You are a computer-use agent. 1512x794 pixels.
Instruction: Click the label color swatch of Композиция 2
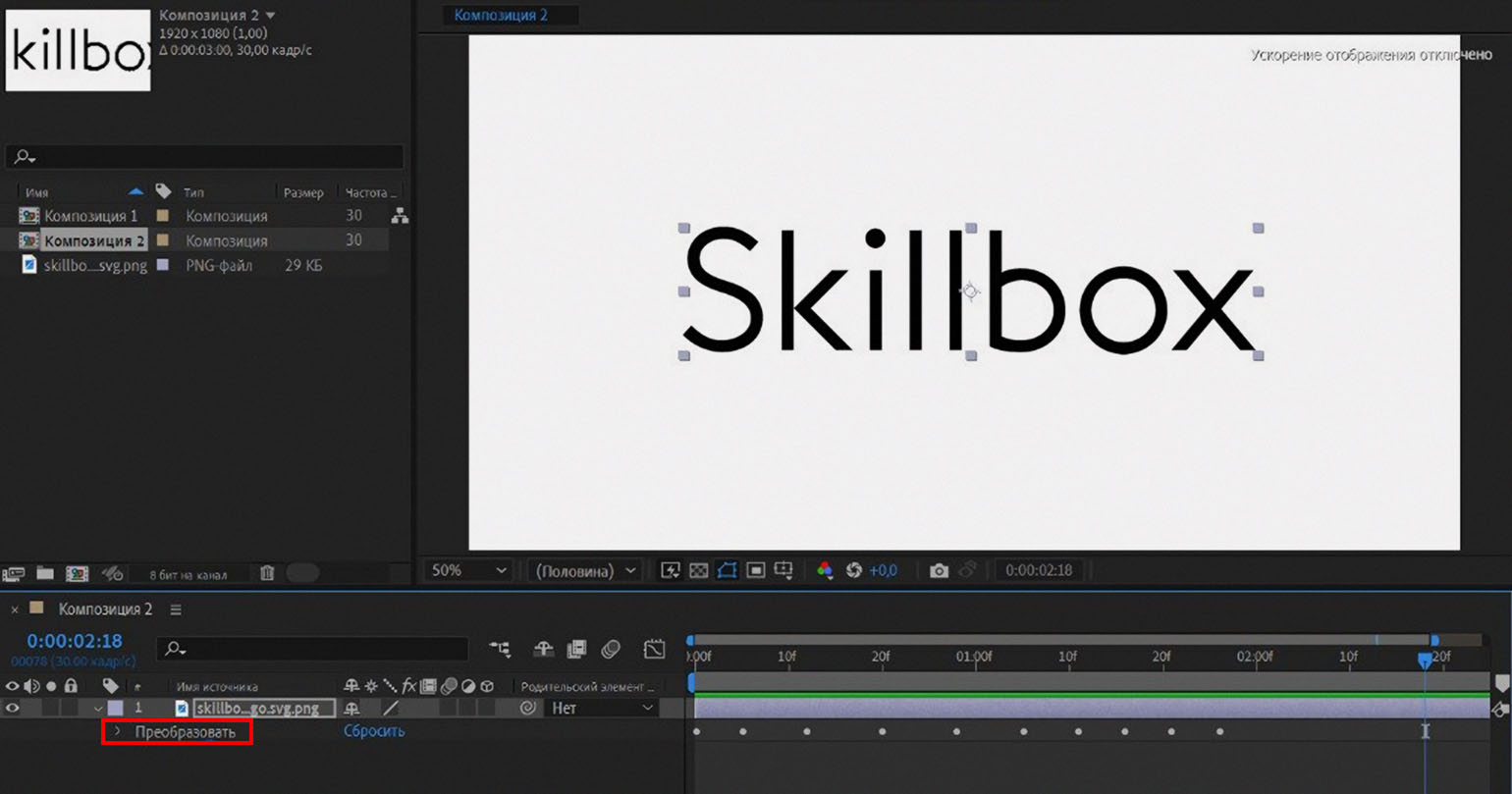click(x=163, y=240)
